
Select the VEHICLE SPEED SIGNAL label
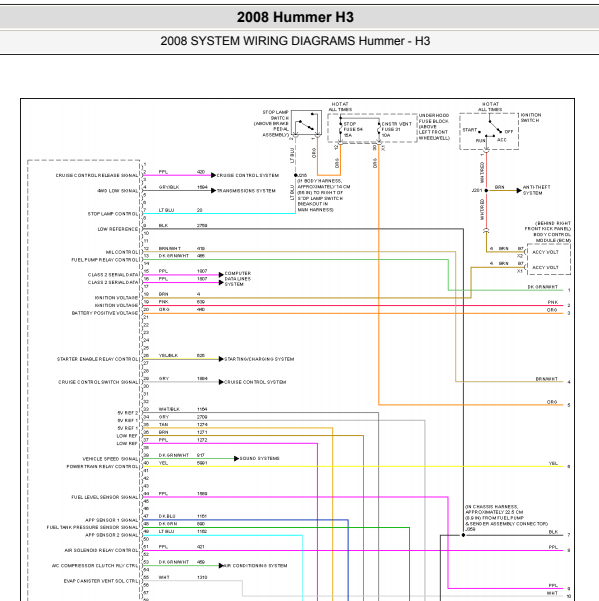pyautogui.click(x=110, y=459)
